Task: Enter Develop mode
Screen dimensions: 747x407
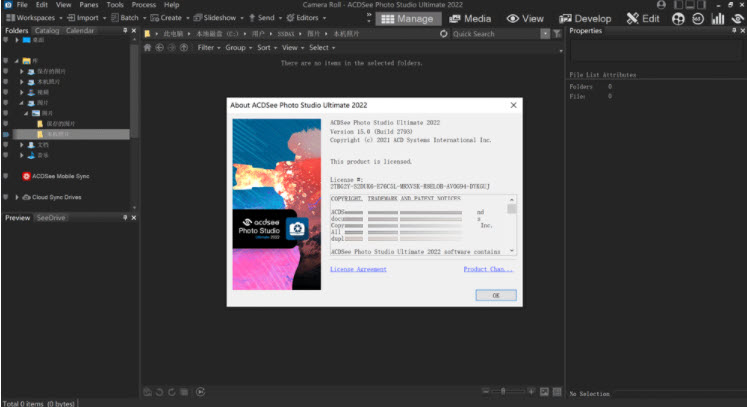Action: click(585, 18)
